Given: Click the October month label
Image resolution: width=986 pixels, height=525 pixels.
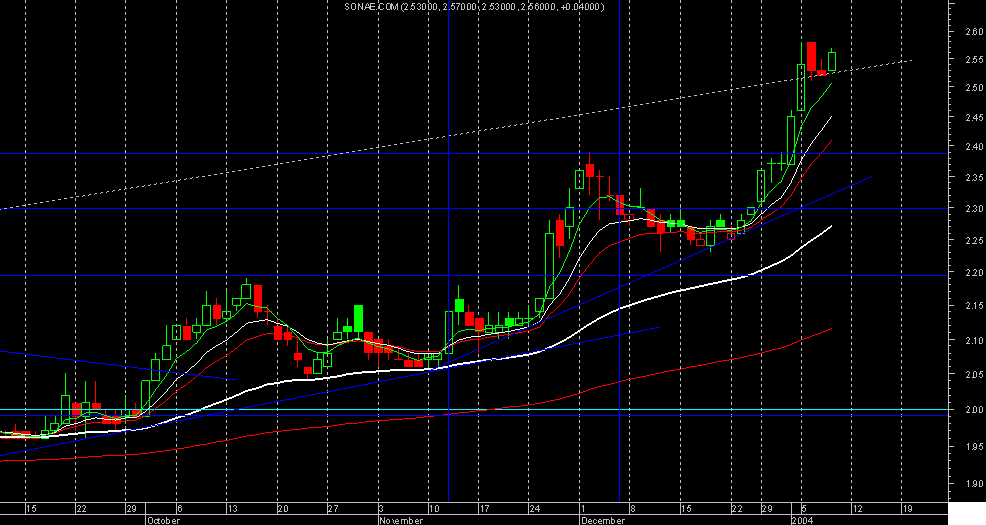Looking at the screenshot, I should pyautogui.click(x=163, y=520).
